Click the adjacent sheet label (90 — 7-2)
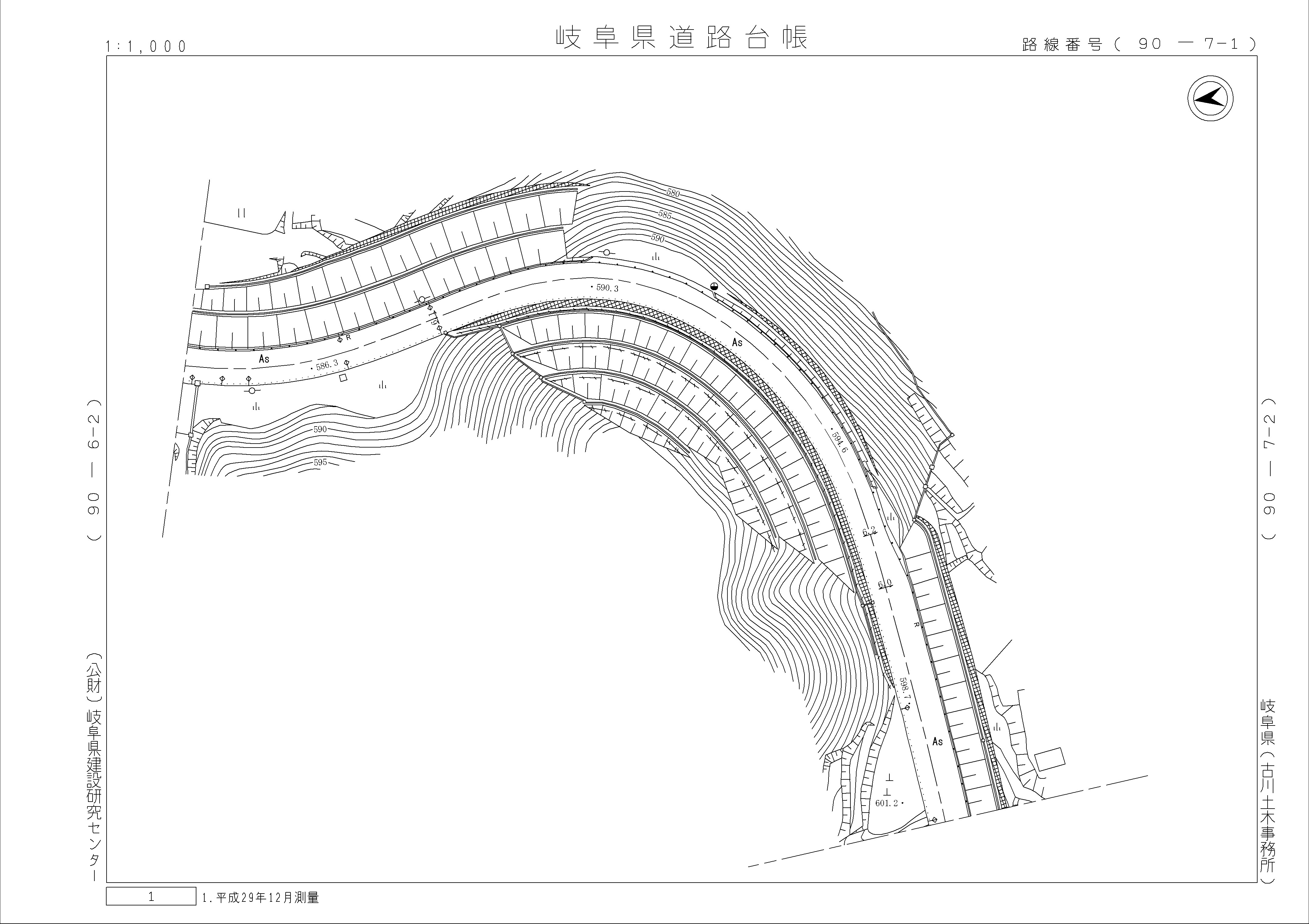Image resolution: width=1309 pixels, height=924 pixels. click(x=1269, y=469)
